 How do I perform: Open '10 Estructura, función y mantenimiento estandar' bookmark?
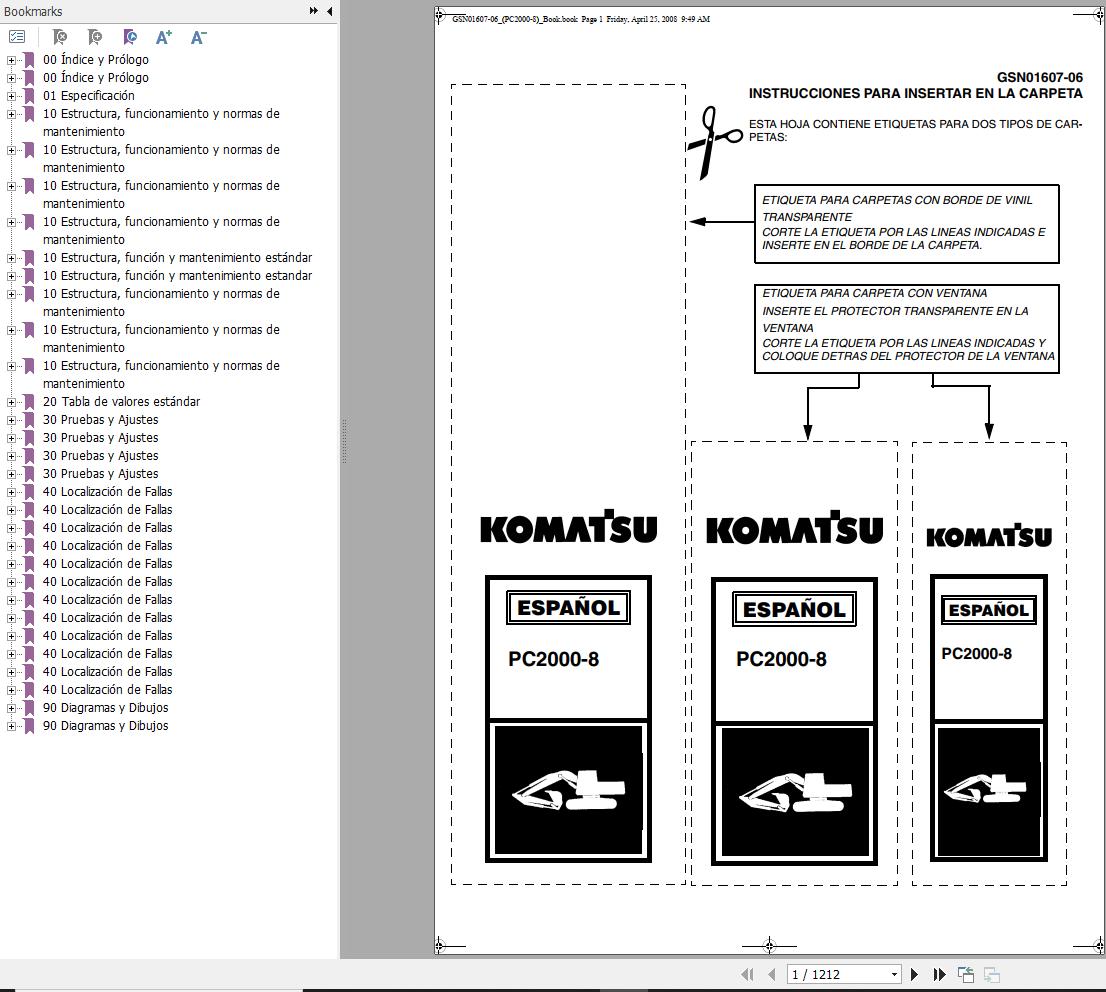click(x=177, y=276)
